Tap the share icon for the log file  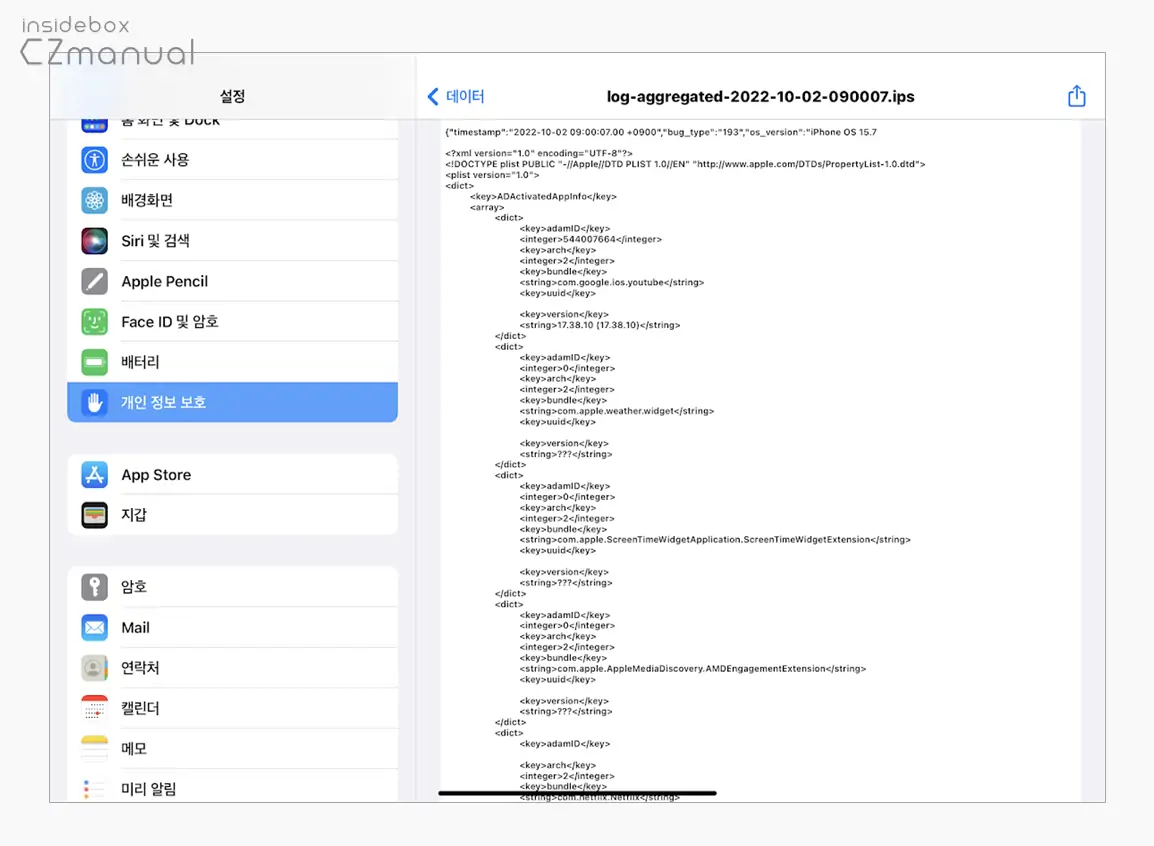[1076, 96]
